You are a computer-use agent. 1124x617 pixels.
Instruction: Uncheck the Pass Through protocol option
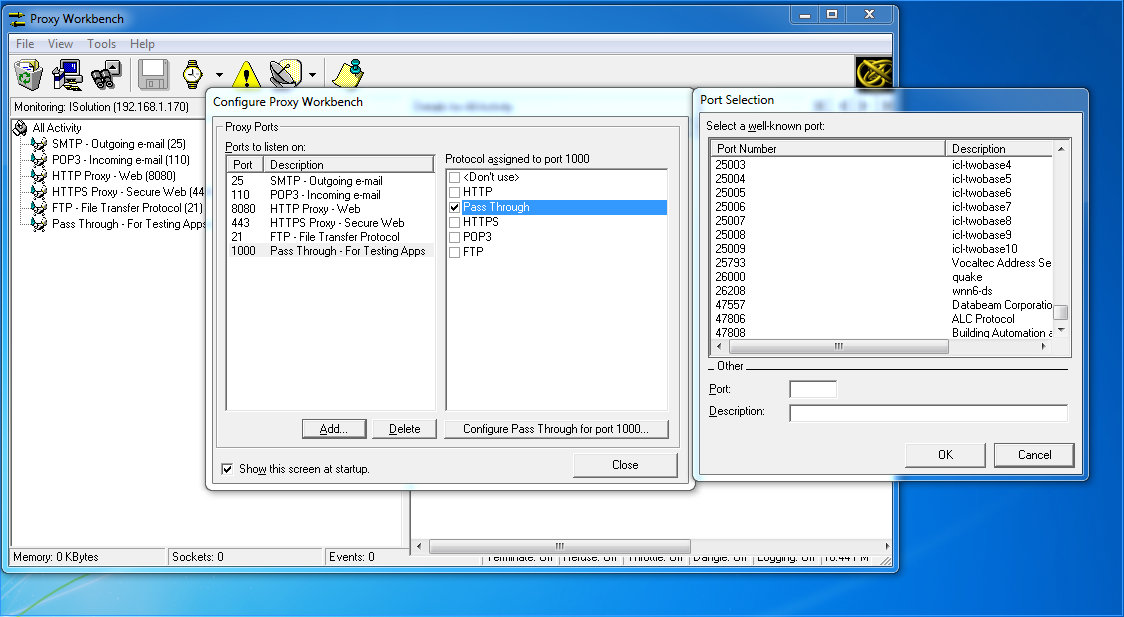(x=454, y=207)
